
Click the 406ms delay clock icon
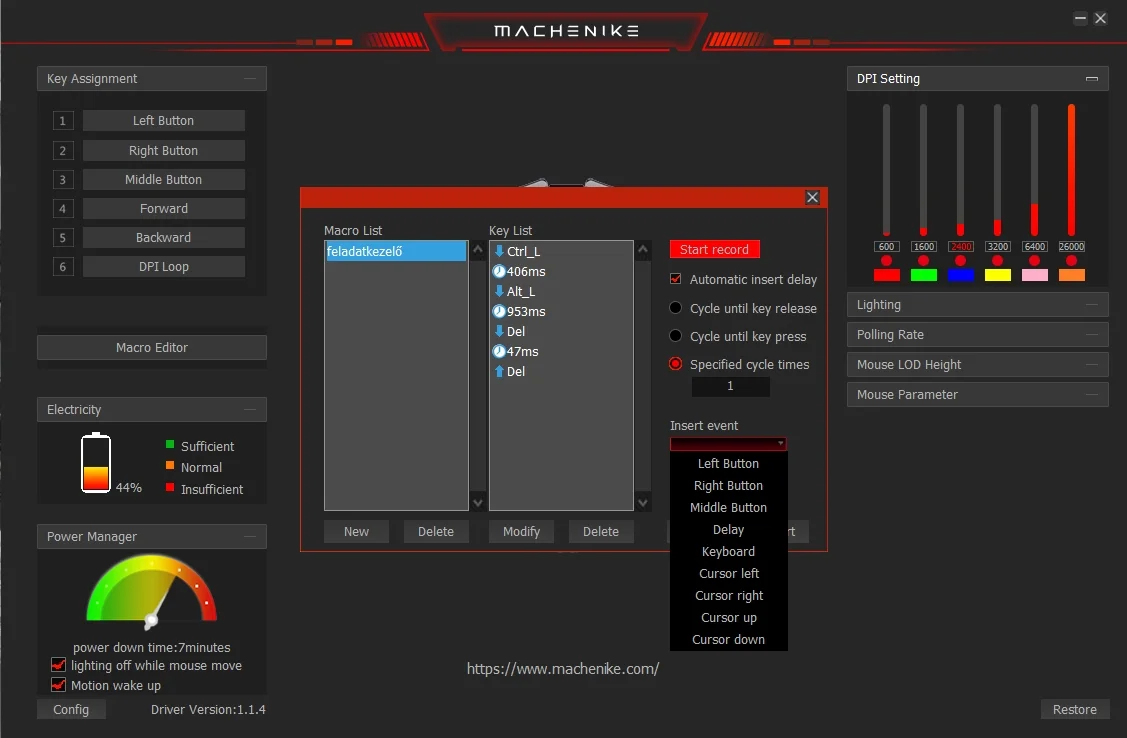tap(499, 271)
